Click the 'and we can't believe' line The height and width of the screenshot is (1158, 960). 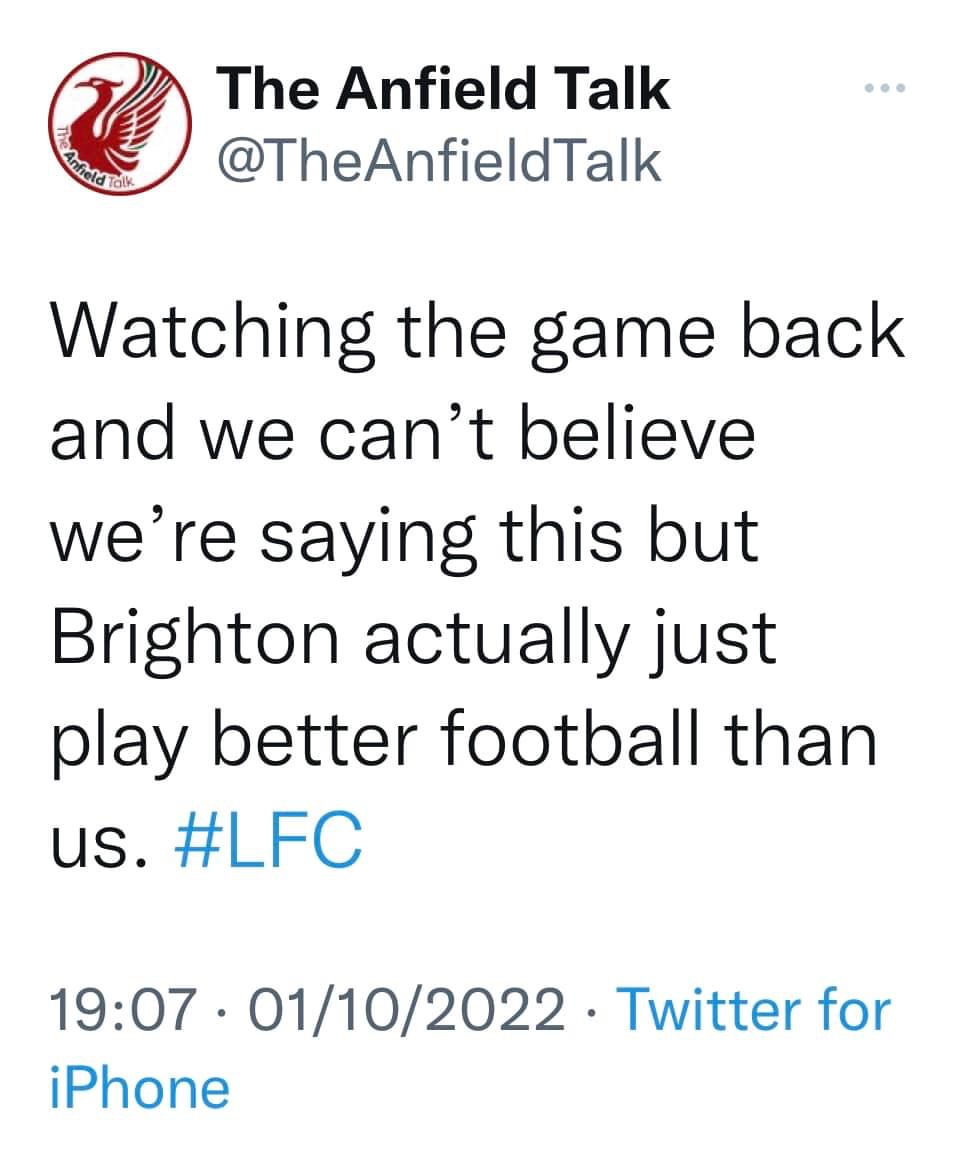403,434
